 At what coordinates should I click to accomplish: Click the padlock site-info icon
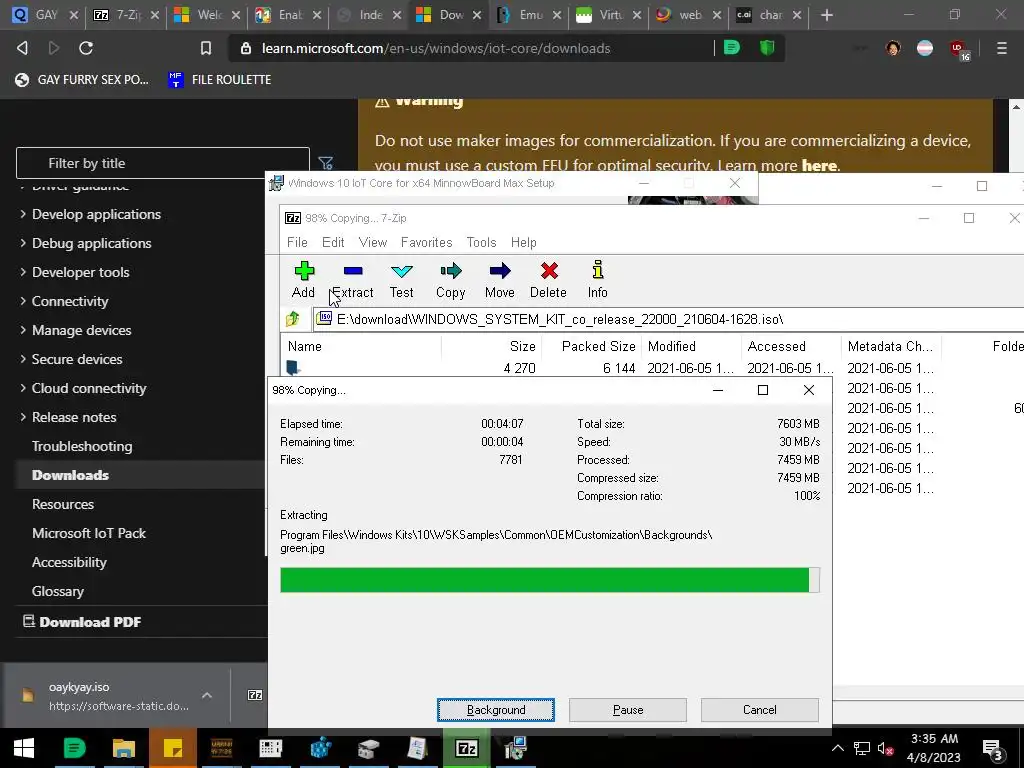pyautogui.click(x=246, y=48)
